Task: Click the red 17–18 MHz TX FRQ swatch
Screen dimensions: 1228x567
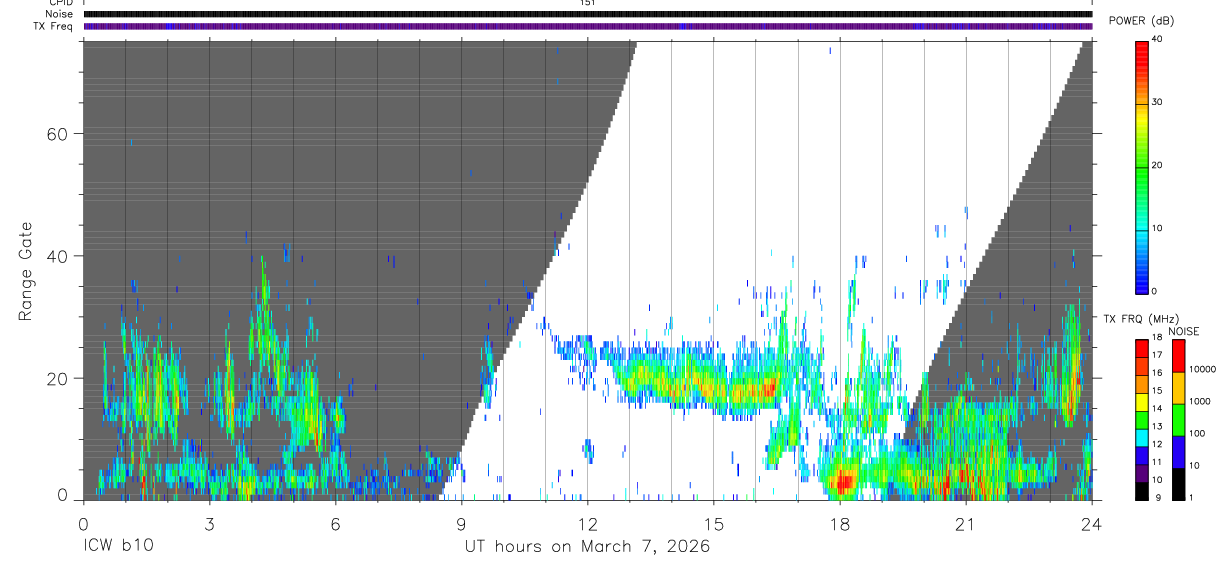Action: point(1142,349)
